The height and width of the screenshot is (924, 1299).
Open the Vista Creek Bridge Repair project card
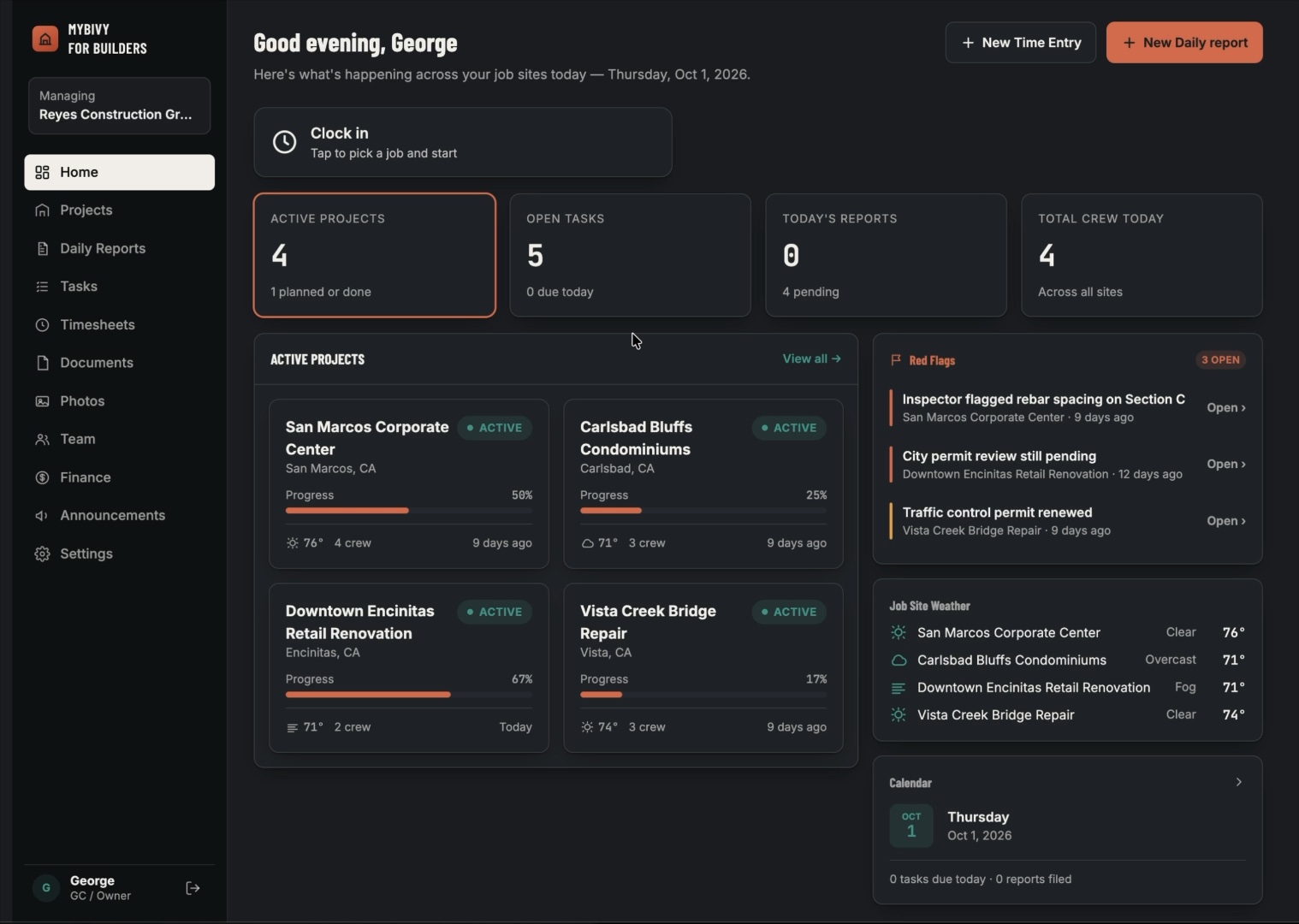pyautogui.click(x=703, y=667)
